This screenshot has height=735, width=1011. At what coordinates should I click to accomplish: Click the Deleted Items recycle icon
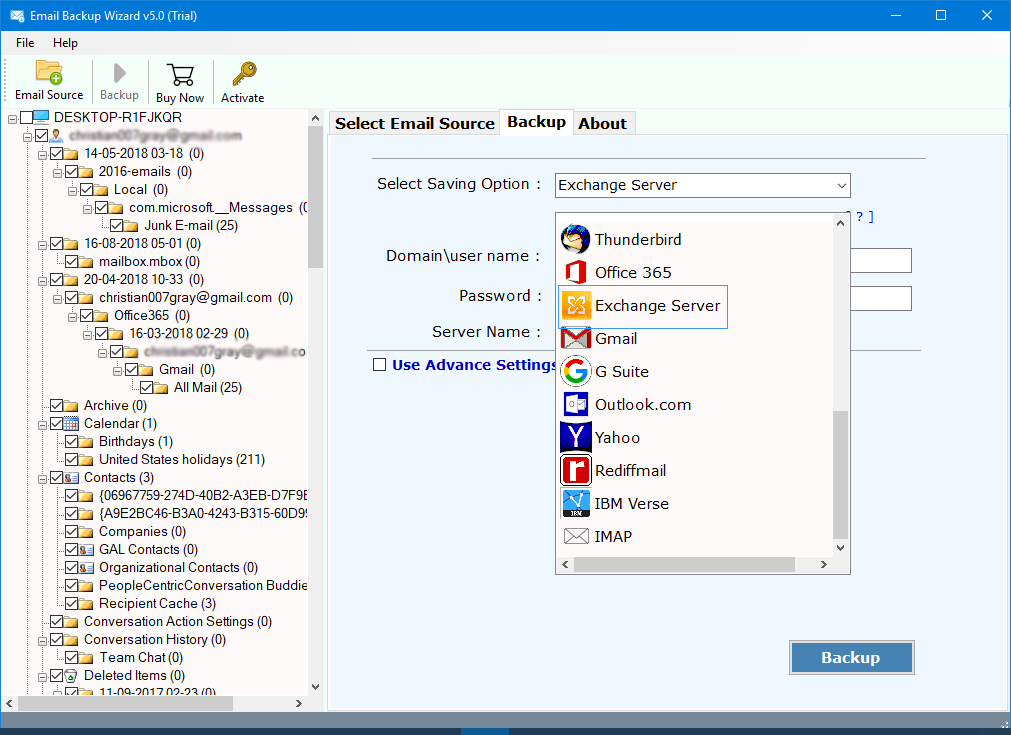coord(71,676)
